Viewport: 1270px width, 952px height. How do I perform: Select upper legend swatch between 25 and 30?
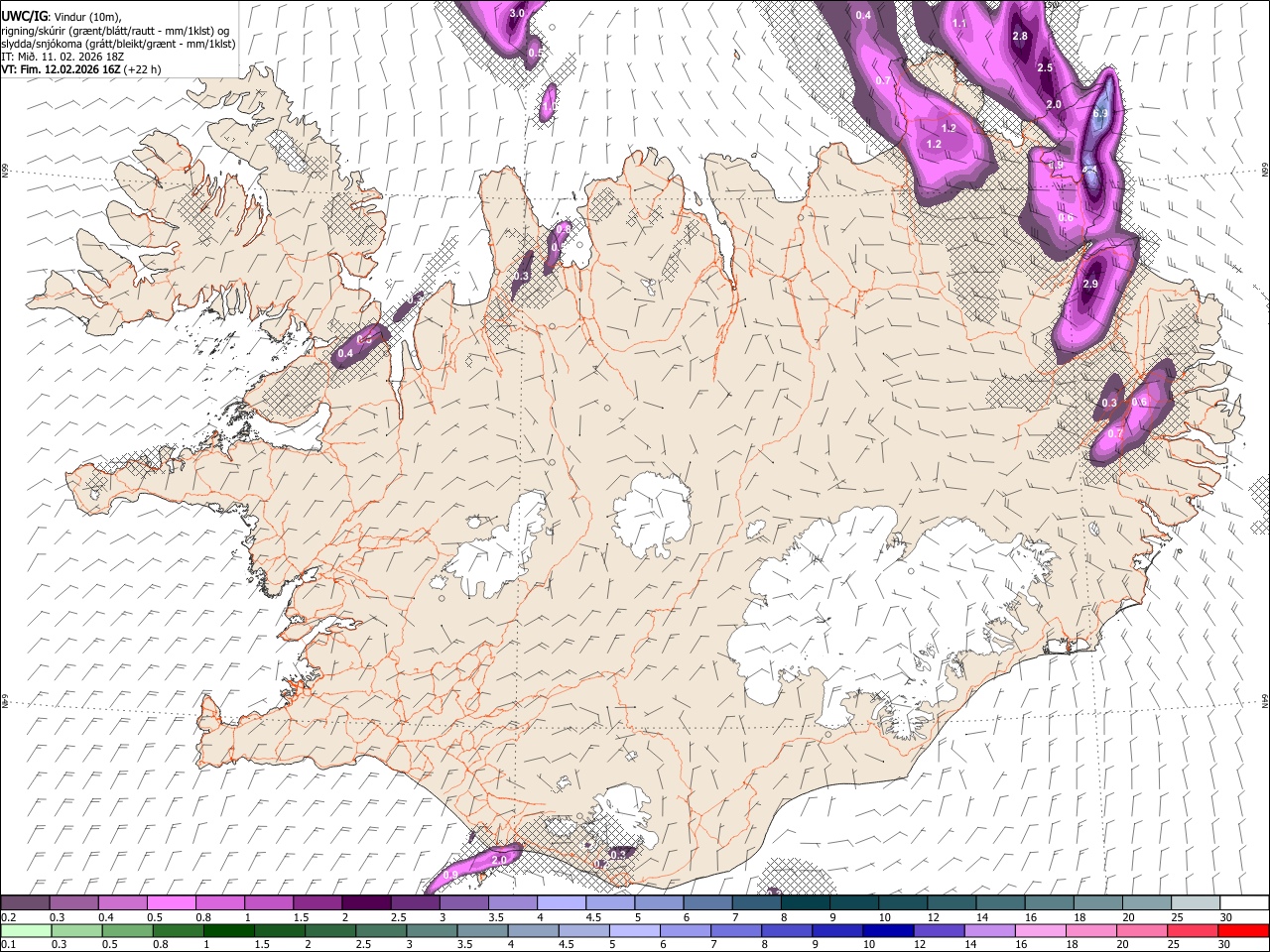1196,902
